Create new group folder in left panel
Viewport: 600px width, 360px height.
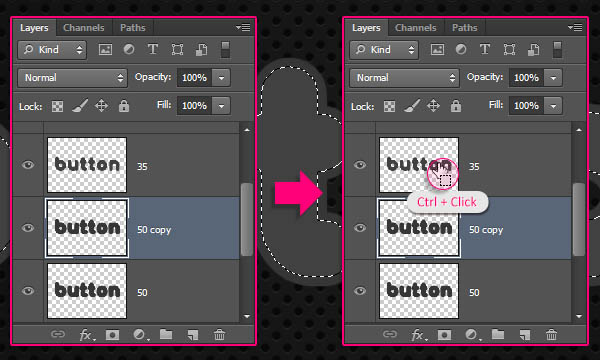click(x=166, y=335)
